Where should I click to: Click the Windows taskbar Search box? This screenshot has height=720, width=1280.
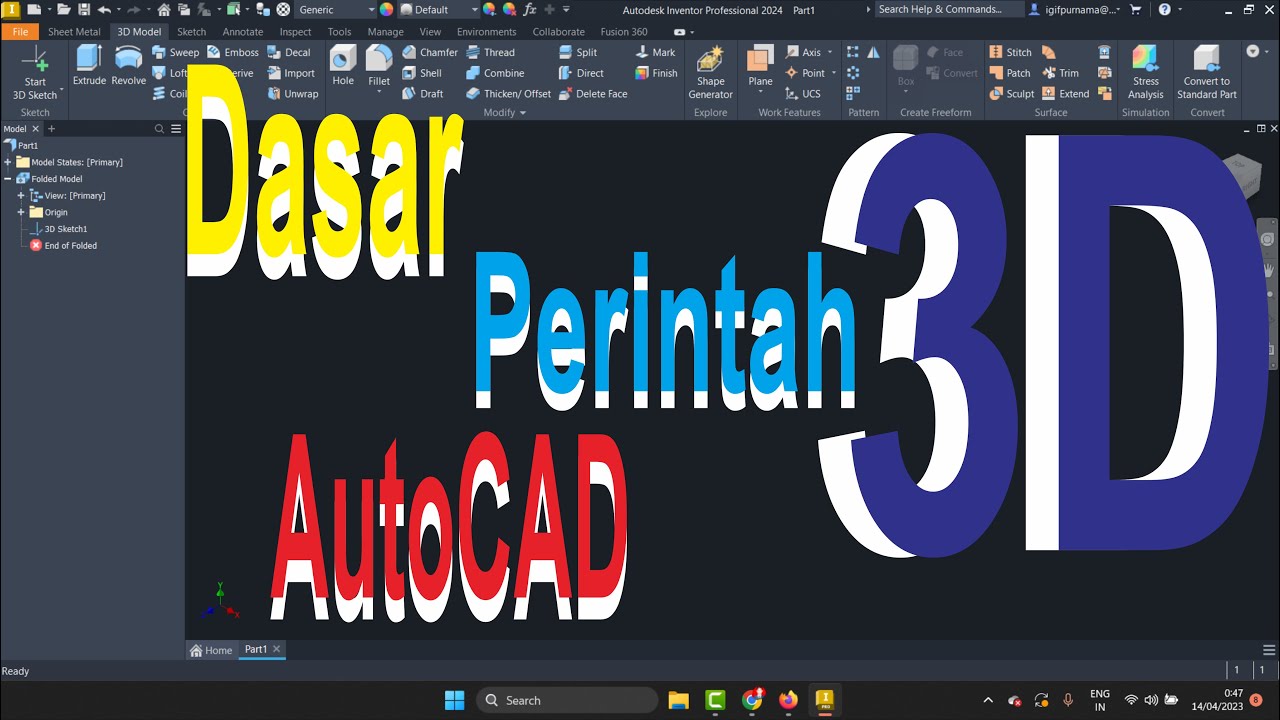567,700
